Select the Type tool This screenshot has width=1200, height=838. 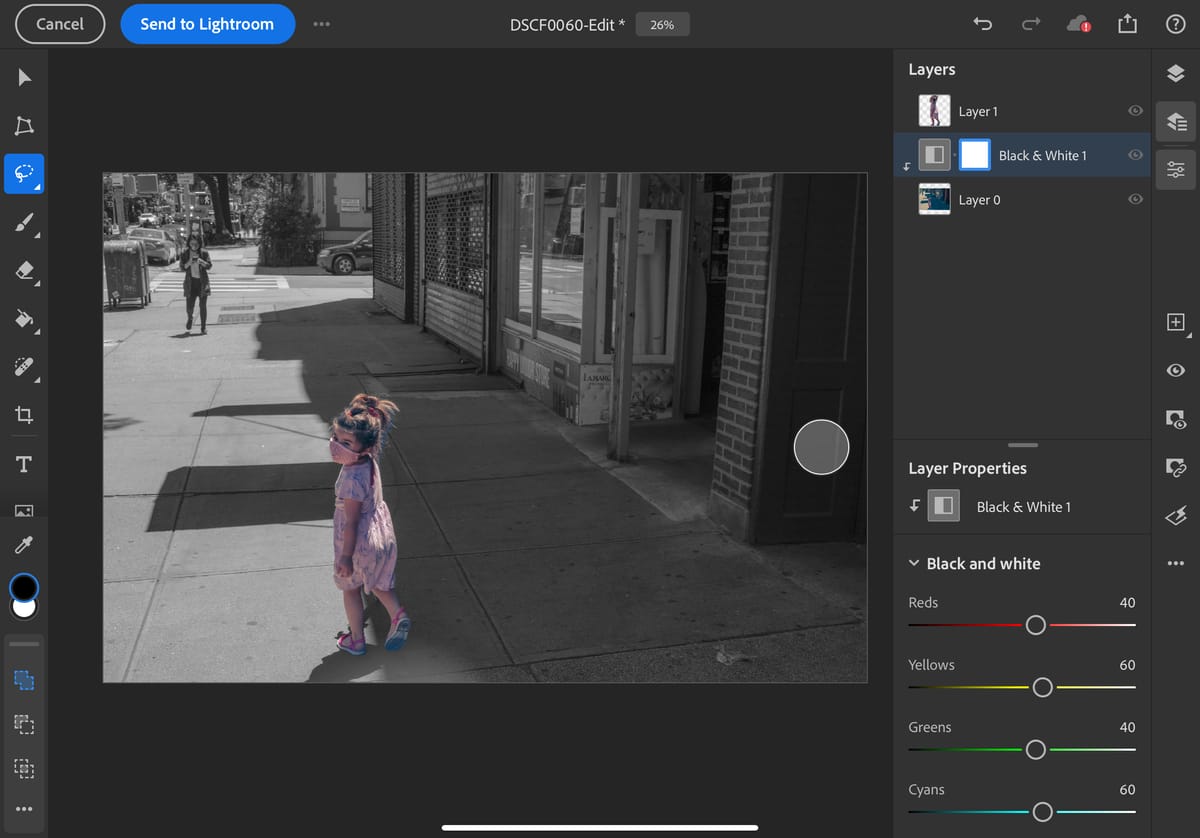click(x=23, y=463)
